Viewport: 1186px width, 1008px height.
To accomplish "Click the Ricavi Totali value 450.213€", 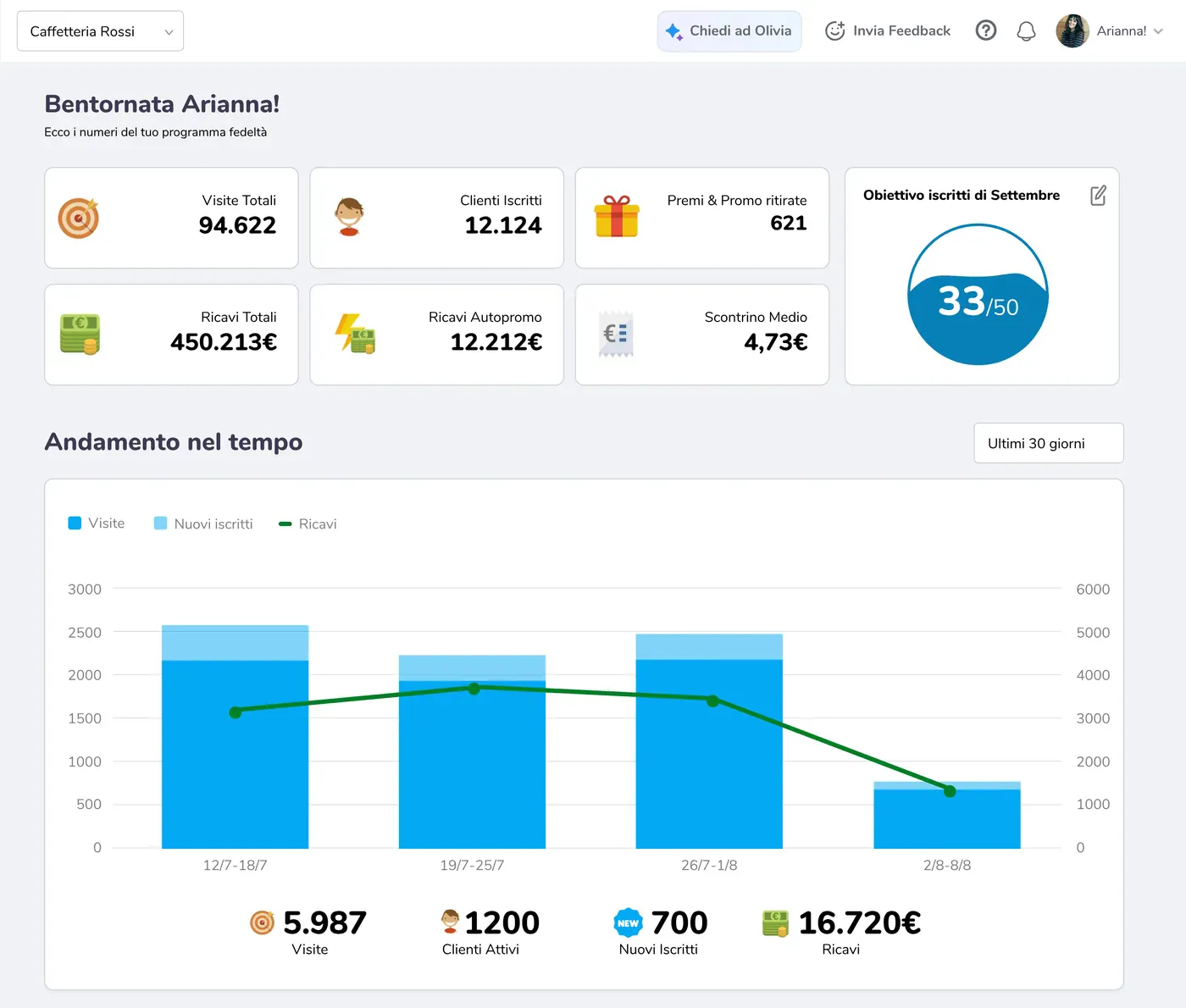I will click(224, 342).
